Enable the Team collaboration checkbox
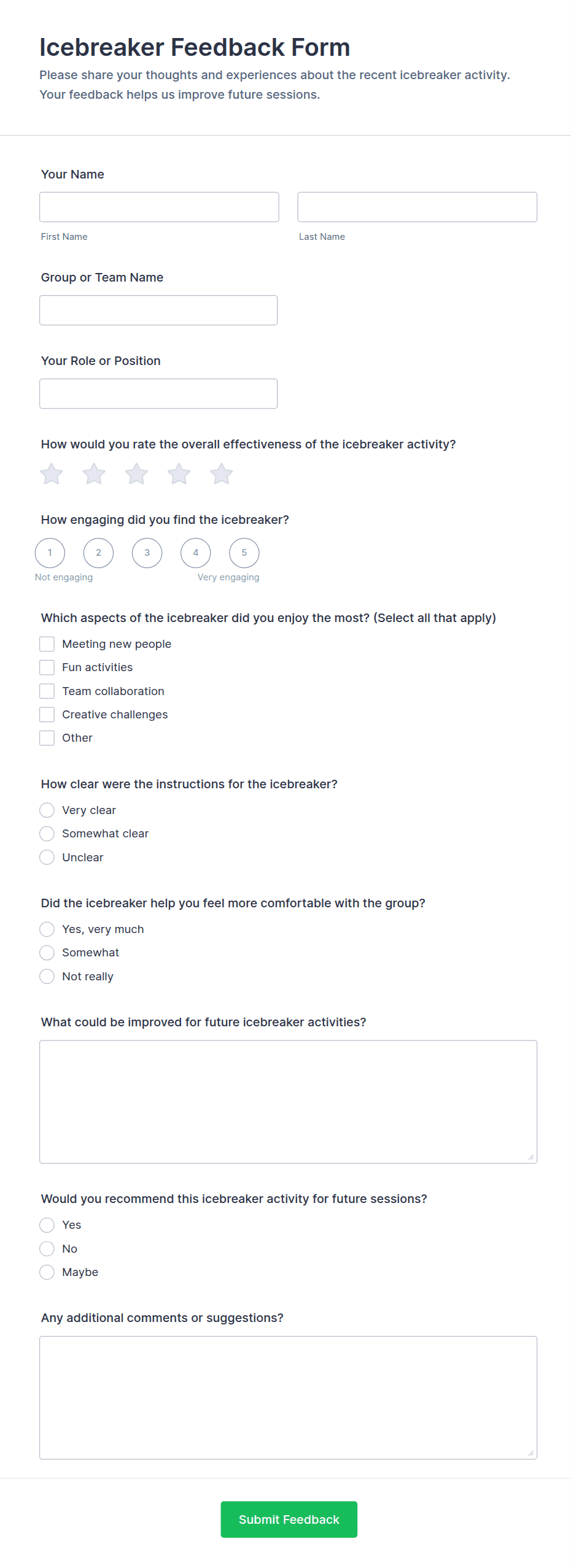The height and width of the screenshot is (1568, 571). tap(47, 691)
